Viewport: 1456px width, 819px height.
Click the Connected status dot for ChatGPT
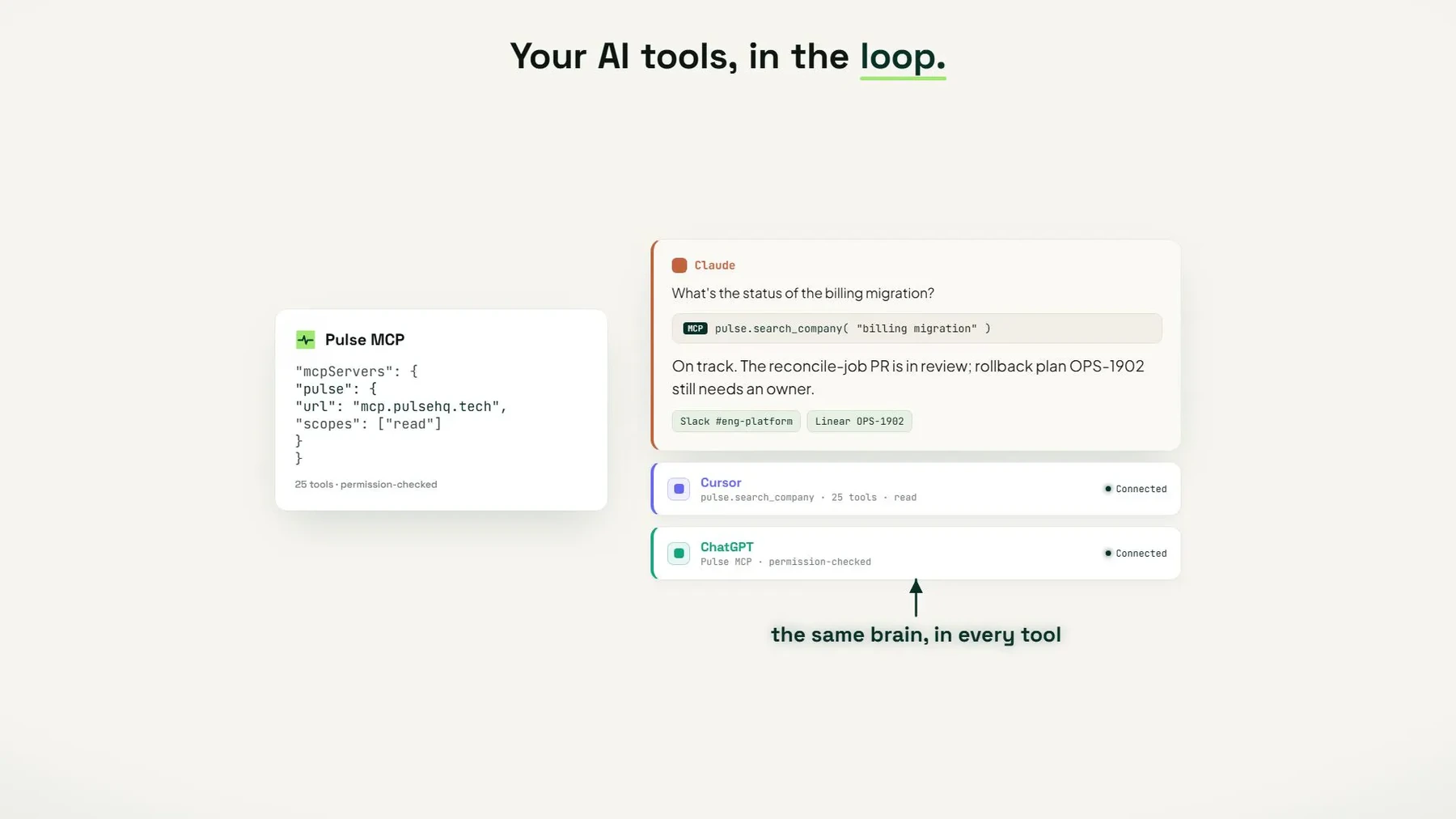point(1108,554)
